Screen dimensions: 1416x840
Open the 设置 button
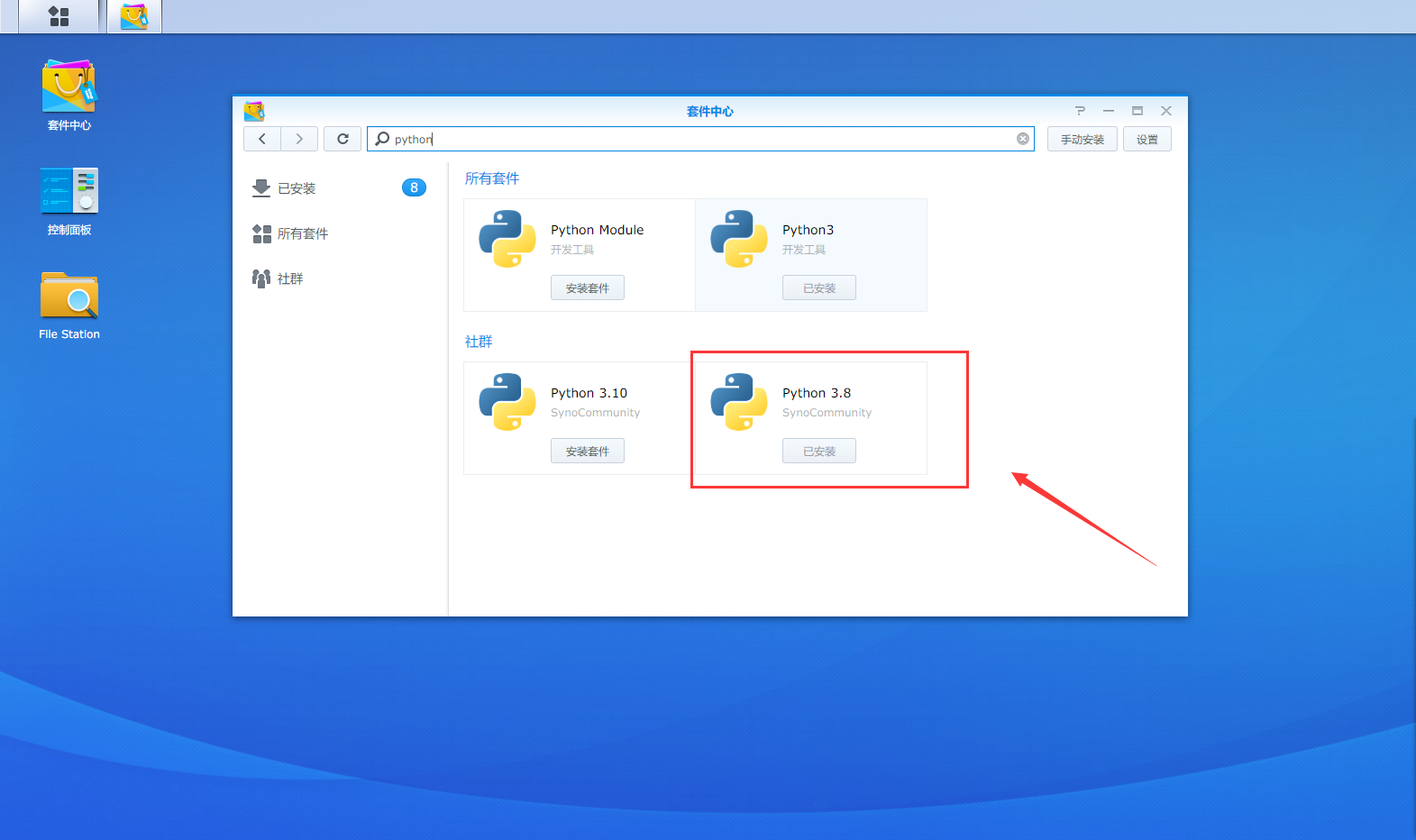[x=1147, y=140]
